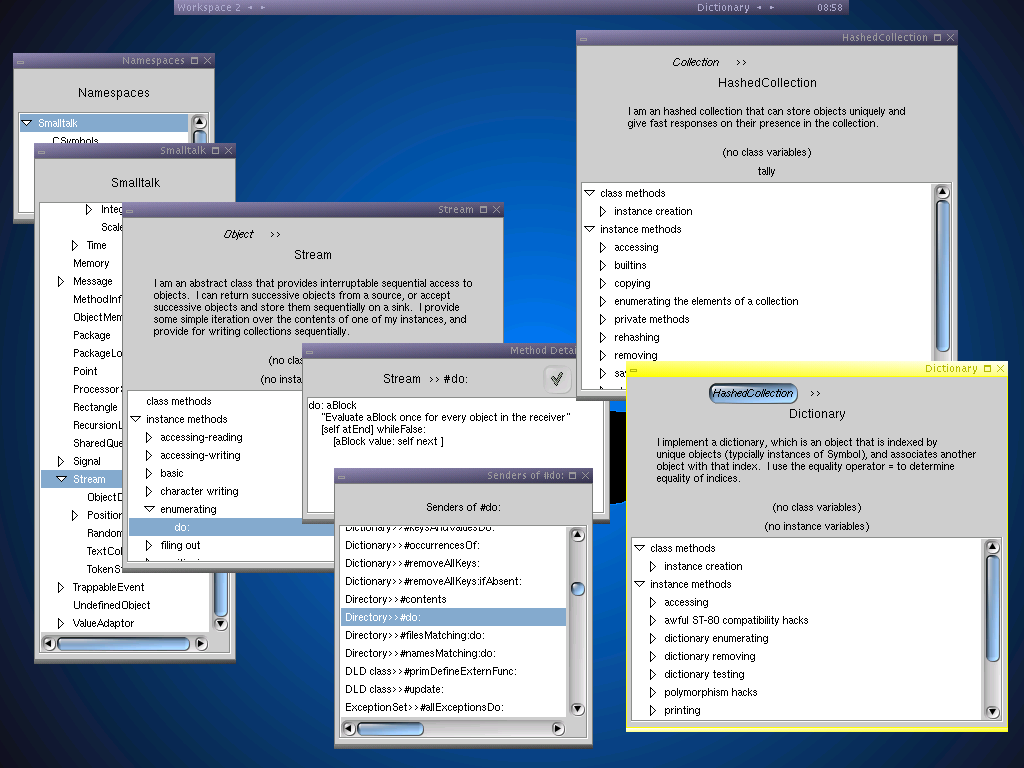The image size is (1024, 768).
Task: Select Directory>>#do: in the senders list
Action: (x=454, y=617)
